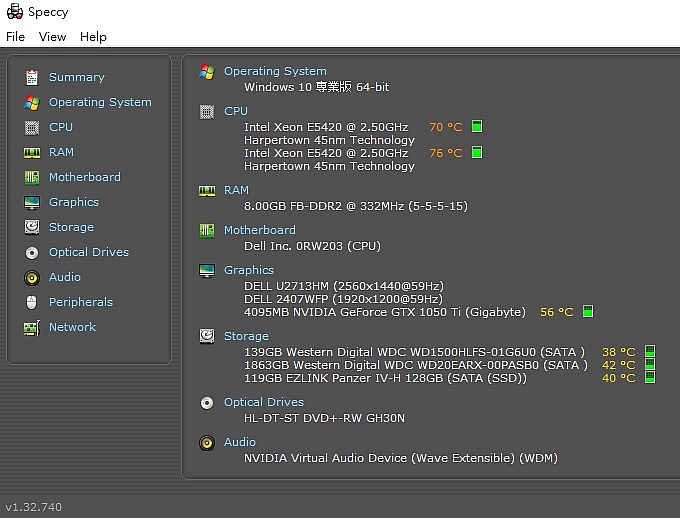Screen dimensions: 680x518
Task: Click the Motherboard icon in sidebar
Action: click(32, 177)
